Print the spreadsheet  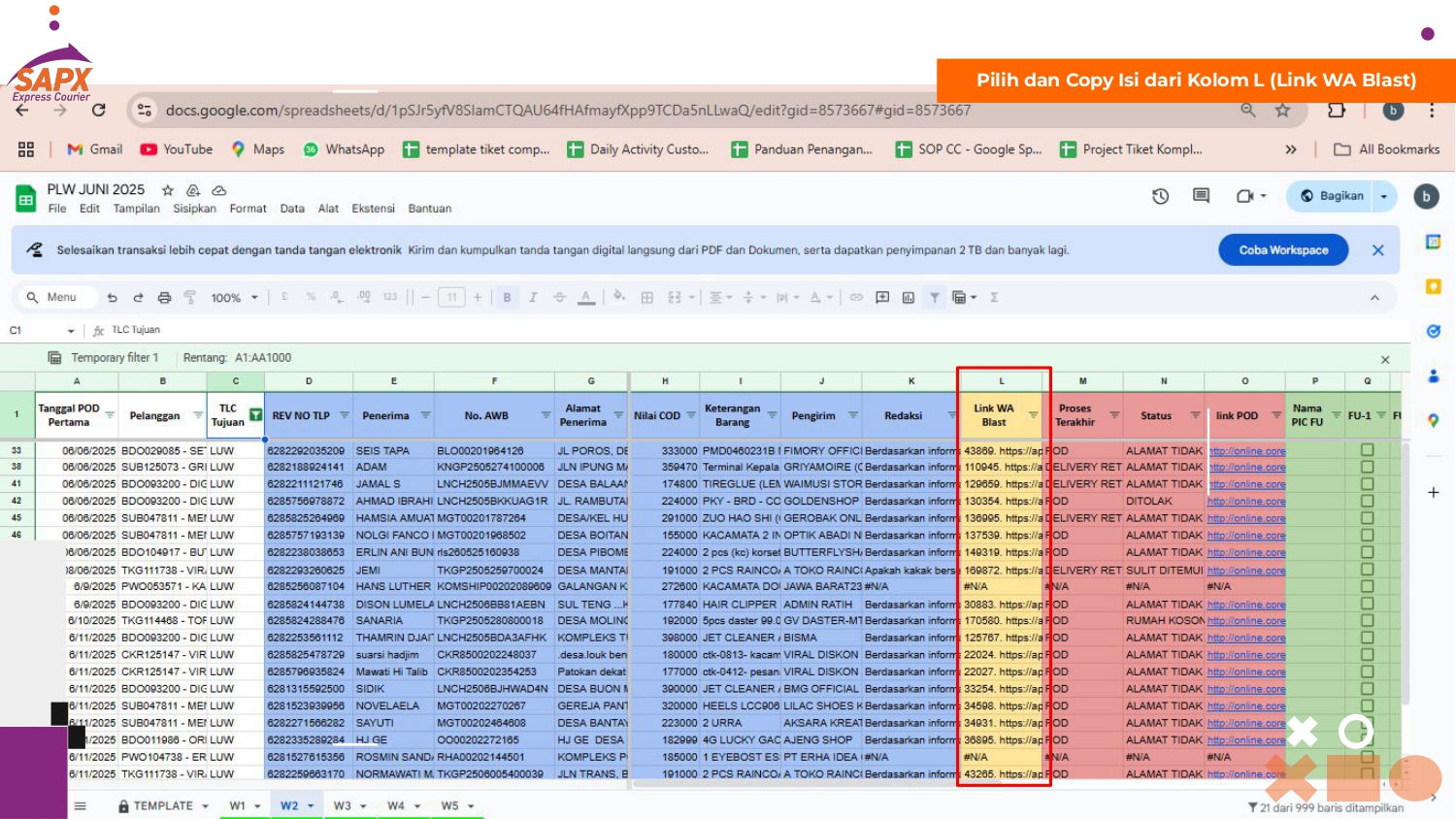164,298
